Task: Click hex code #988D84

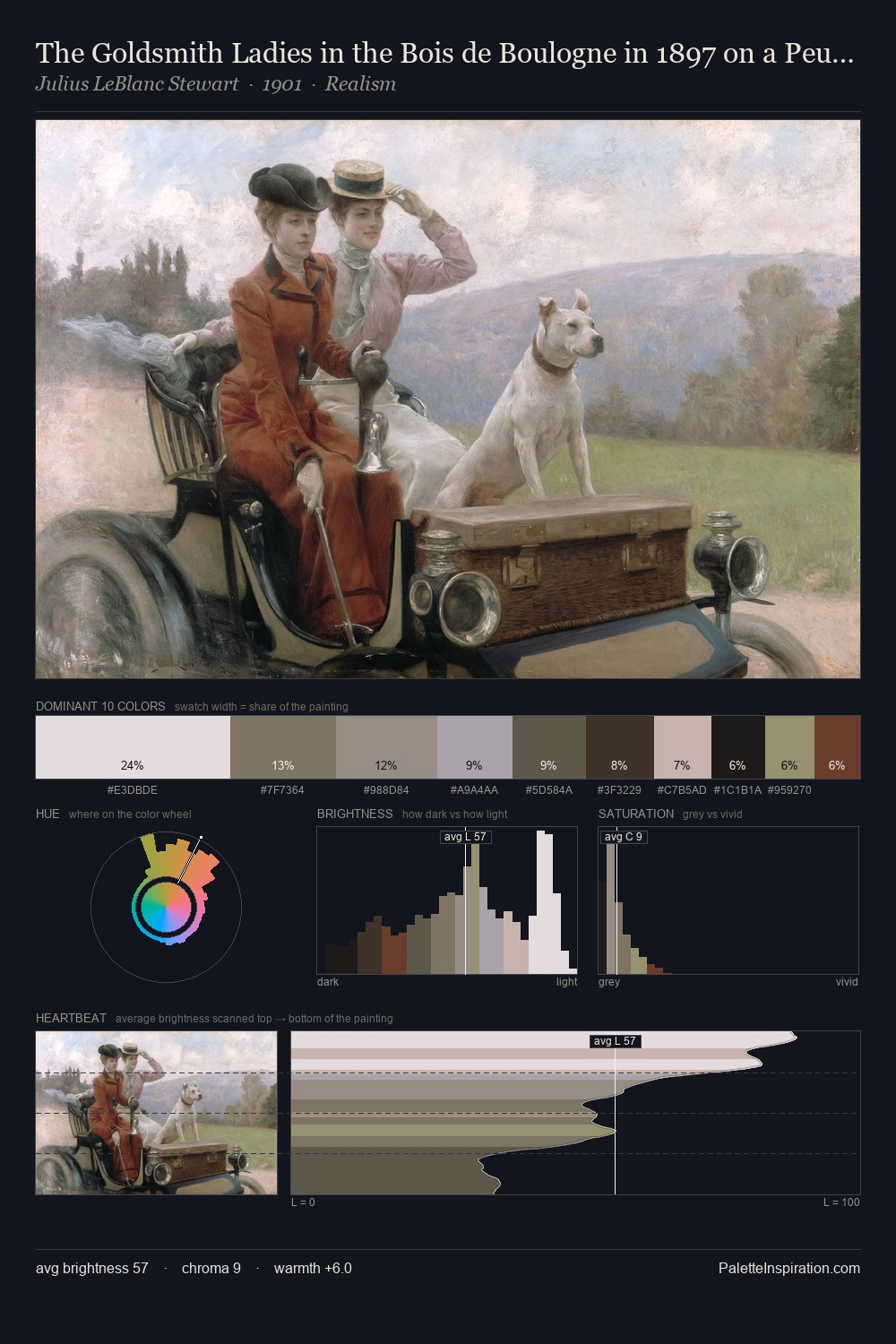Action: pyautogui.click(x=386, y=790)
